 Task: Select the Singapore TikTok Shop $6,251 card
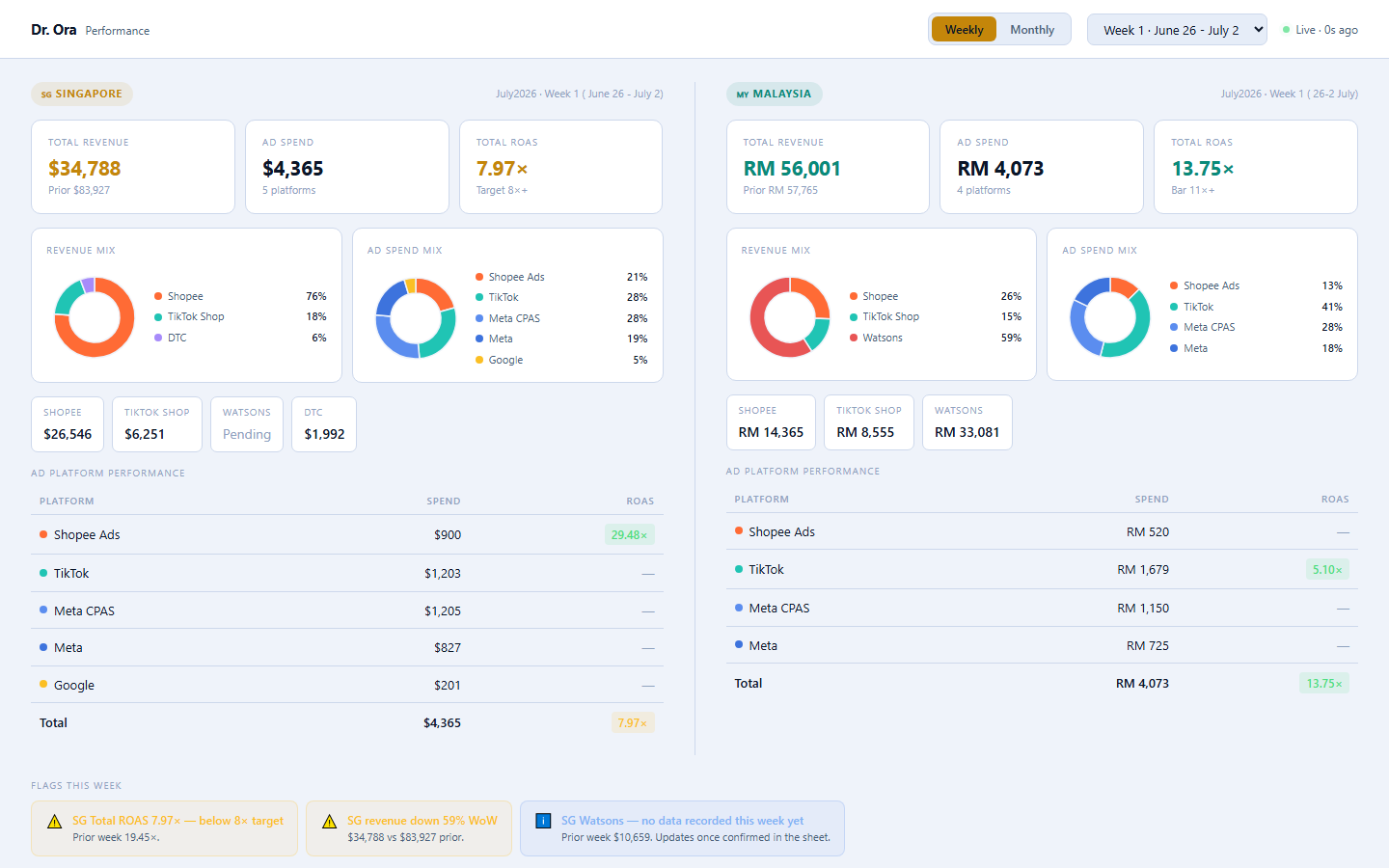click(157, 424)
